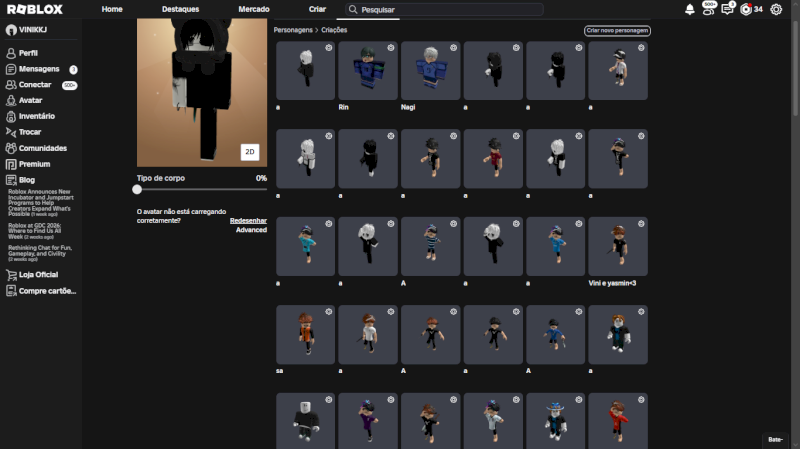Click the large avatar preview image
800x449 pixels.
pyautogui.click(x=202, y=93)
